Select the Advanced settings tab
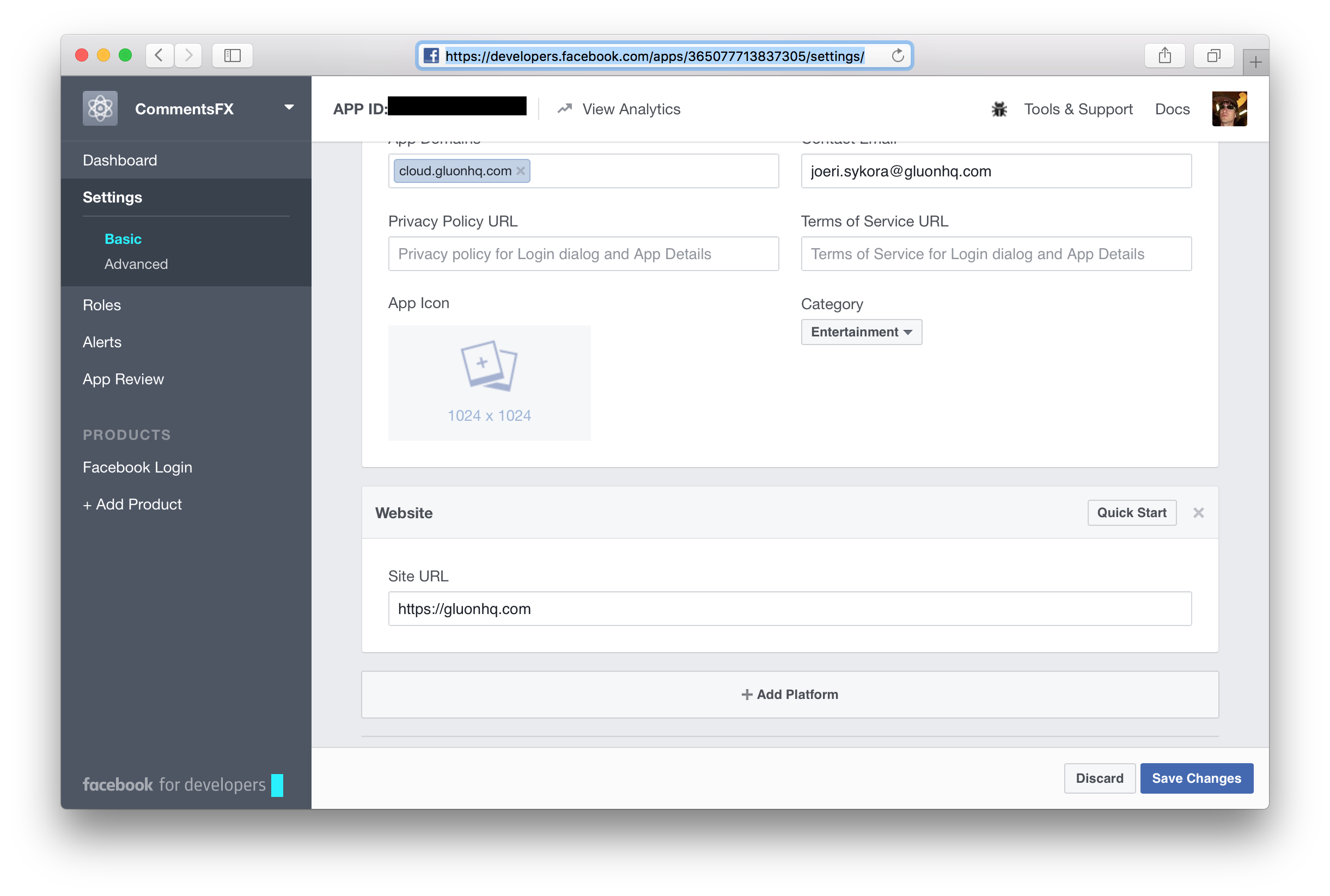The height and width of the screenshot is (896, 1330). (x=137, y=264)
